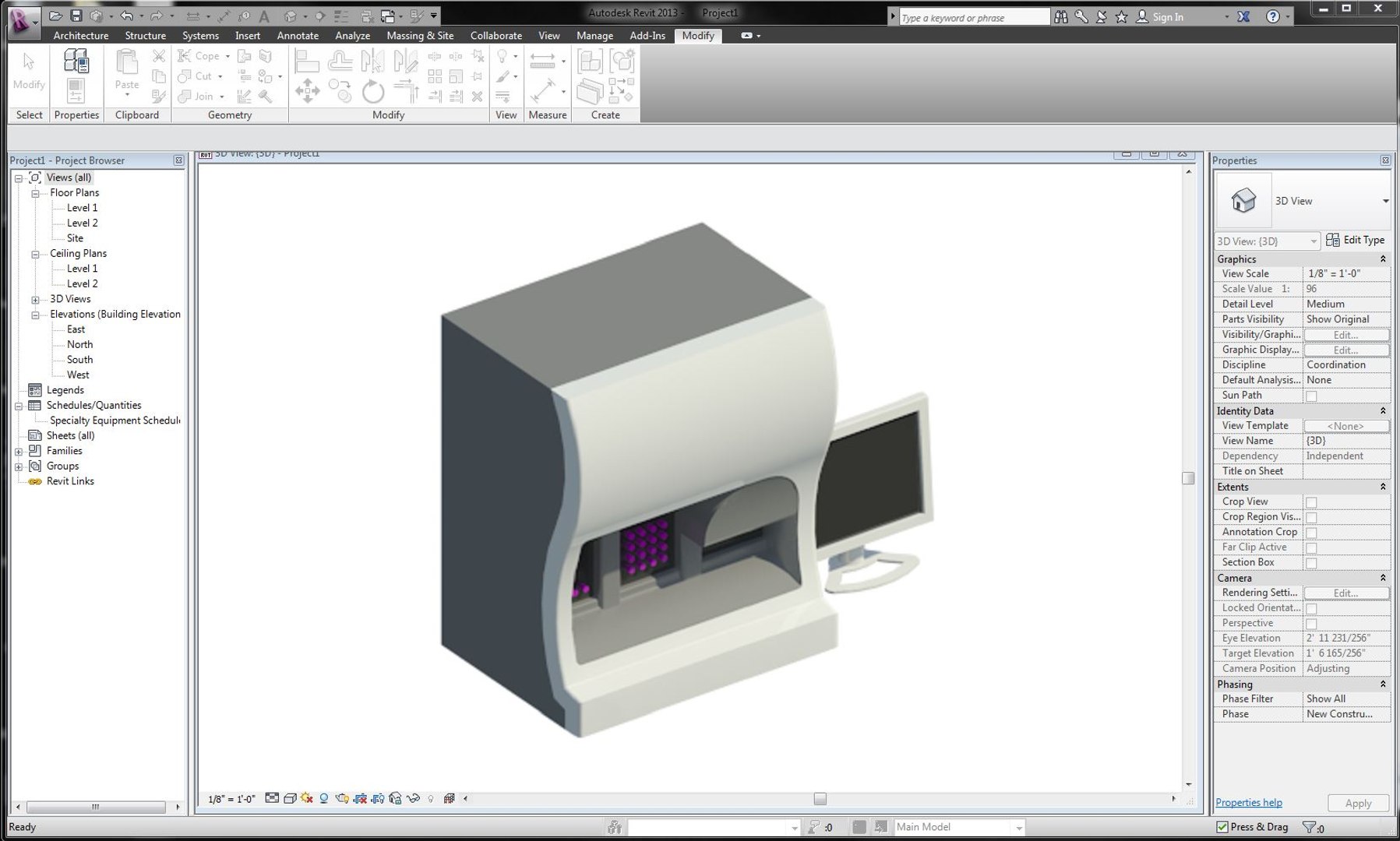Click the Favorites star icon in InfoCenter
Viewport: 1400px width, 841px height.
click(x=1121, y=16)
